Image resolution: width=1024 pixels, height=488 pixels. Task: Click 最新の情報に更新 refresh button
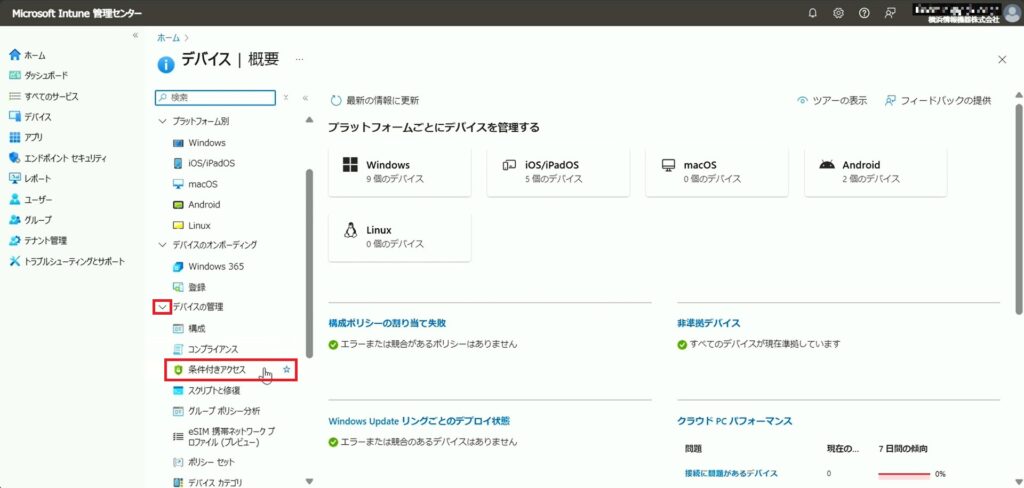tap(374, 101)
